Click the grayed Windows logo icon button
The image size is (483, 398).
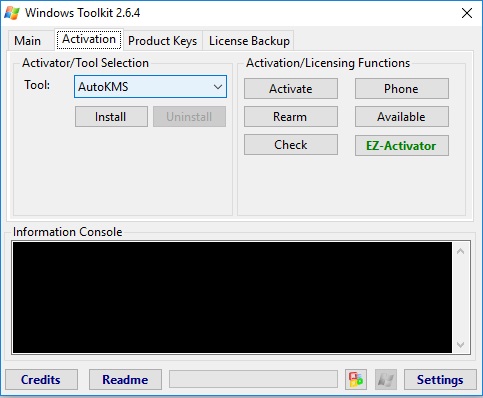coord(386,379)
